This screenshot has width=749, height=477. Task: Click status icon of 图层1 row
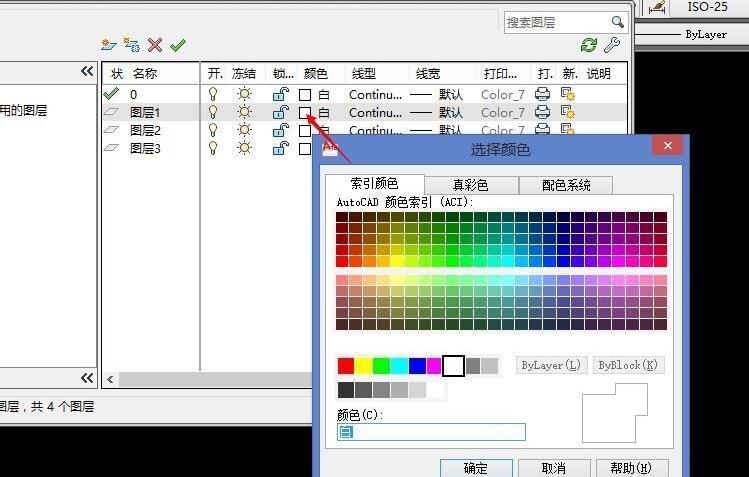pyautogui.click(x=111, y=112)
